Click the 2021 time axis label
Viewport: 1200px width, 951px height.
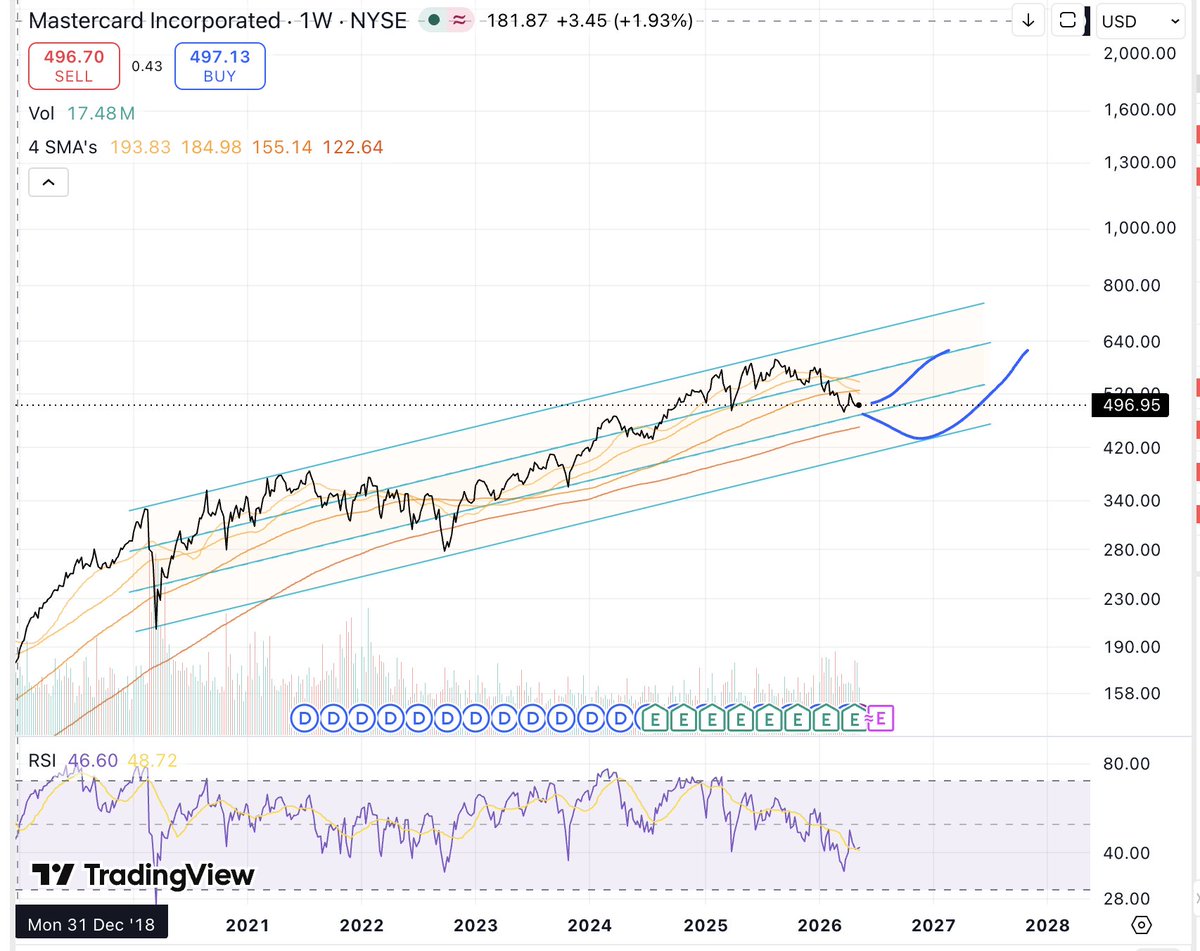[x=247, y=925]
